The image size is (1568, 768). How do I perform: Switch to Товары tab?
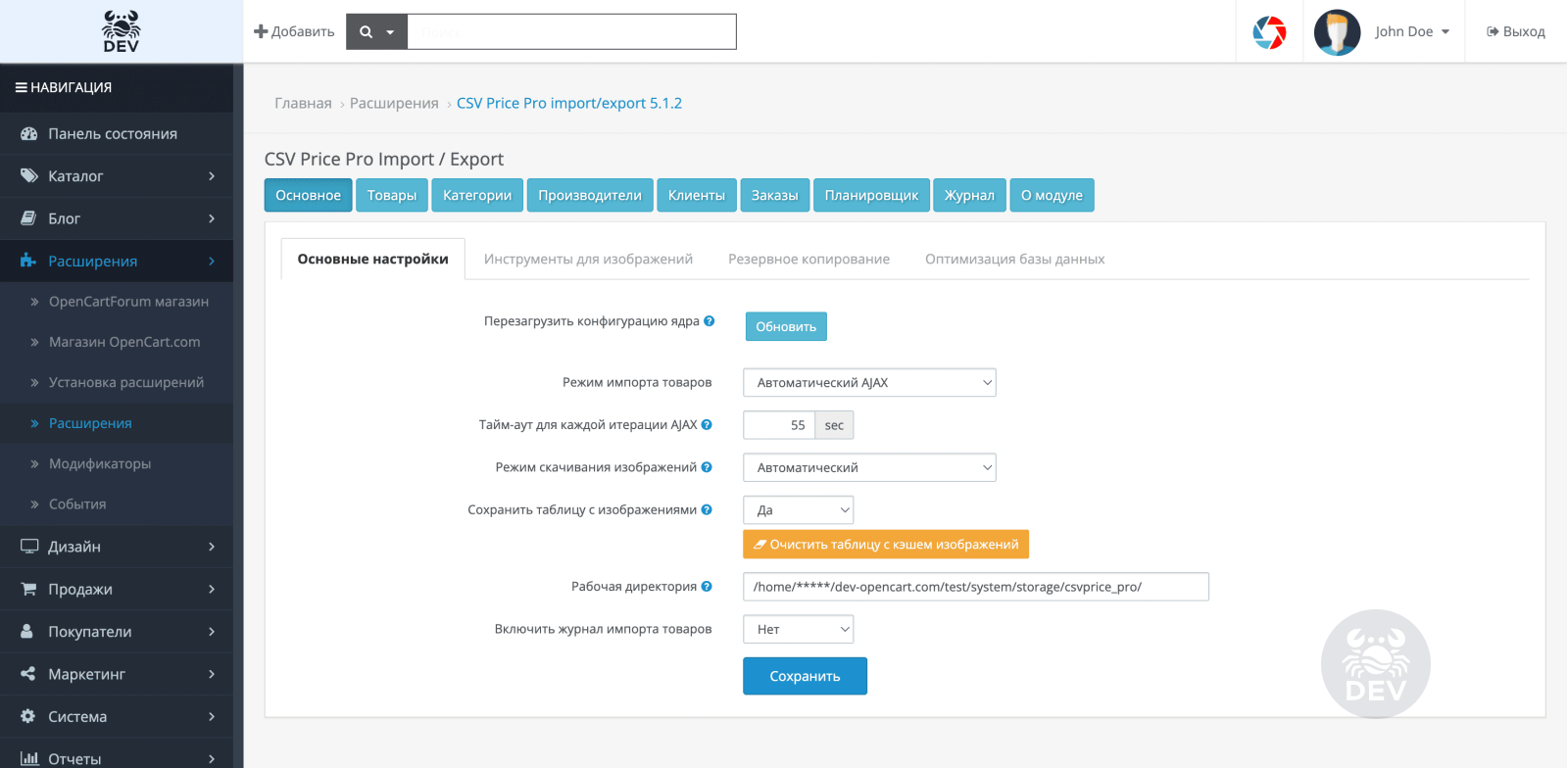tap(392, 195)
